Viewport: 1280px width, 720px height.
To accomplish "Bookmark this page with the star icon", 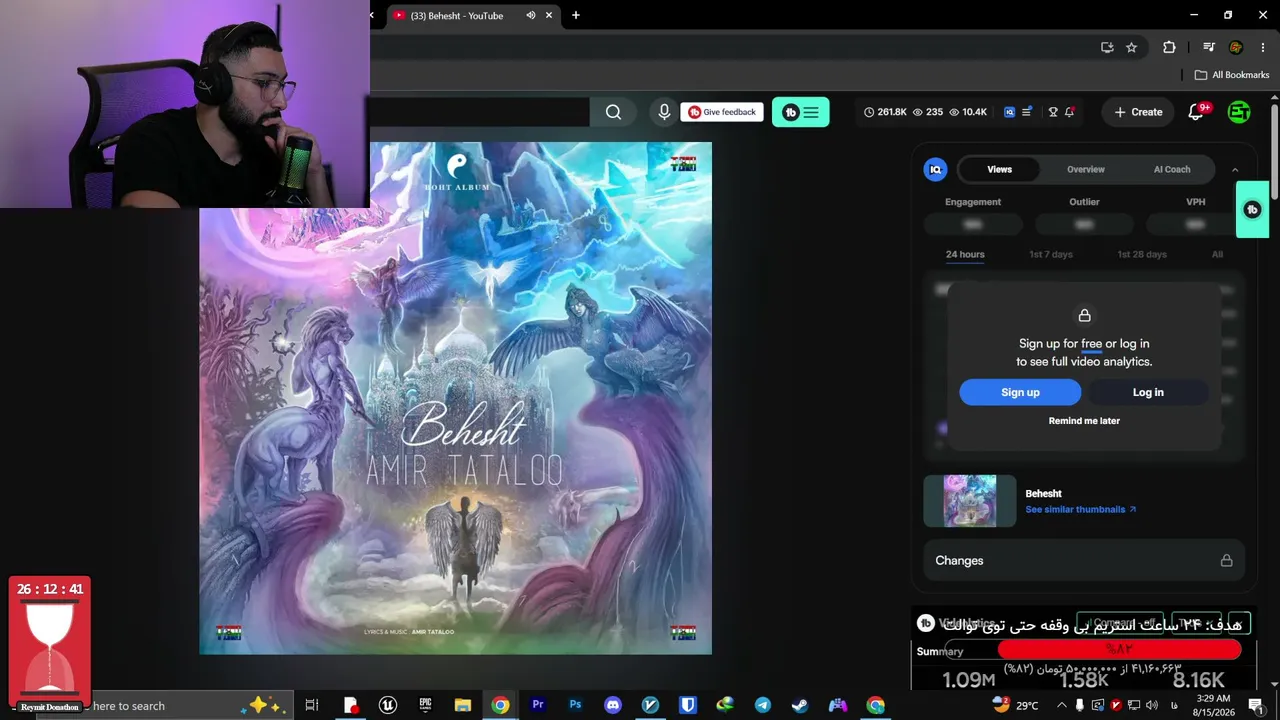I will pos(1131,47).
